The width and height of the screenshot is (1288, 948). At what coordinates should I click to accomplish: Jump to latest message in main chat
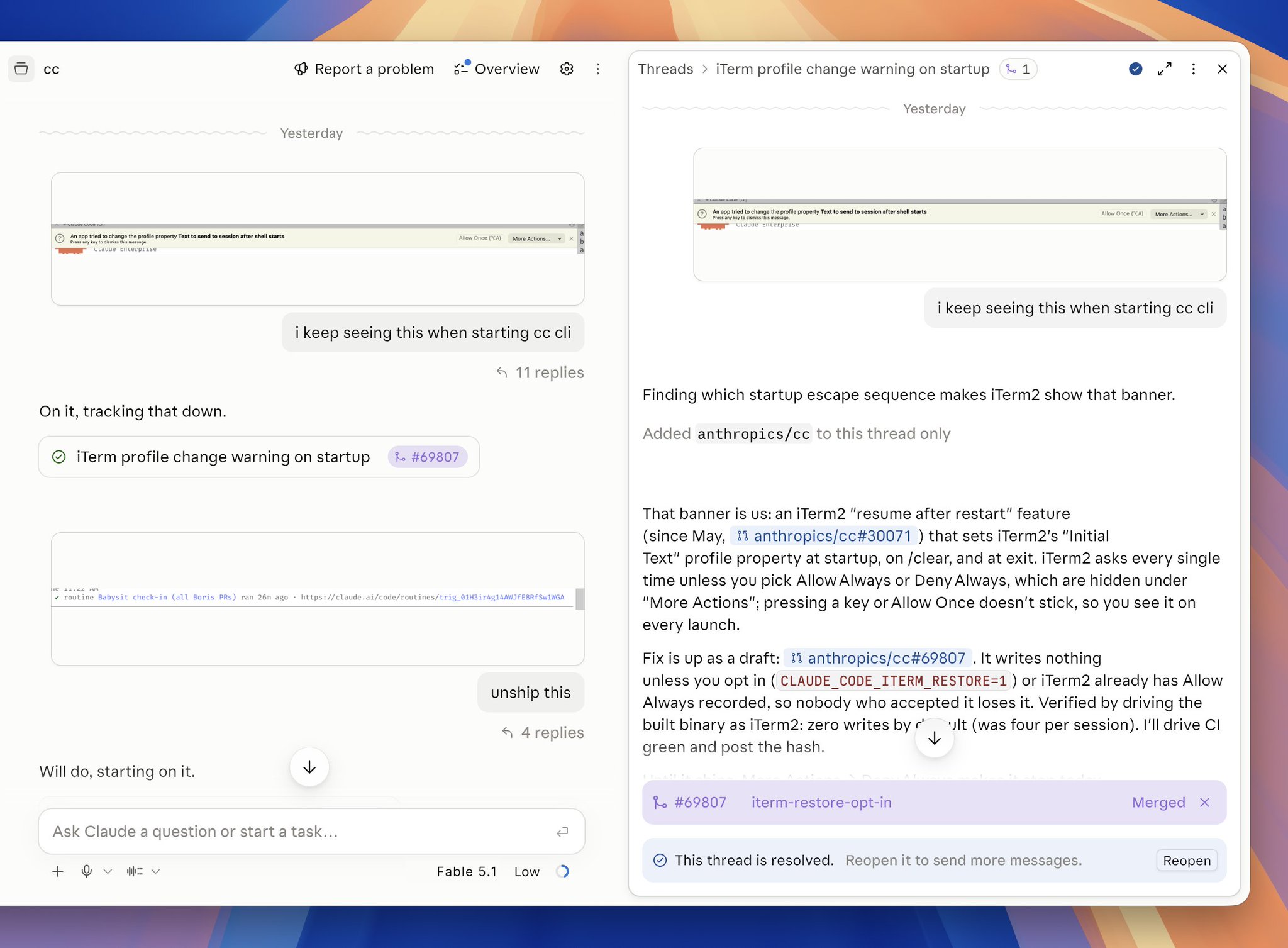pos(309,767)
